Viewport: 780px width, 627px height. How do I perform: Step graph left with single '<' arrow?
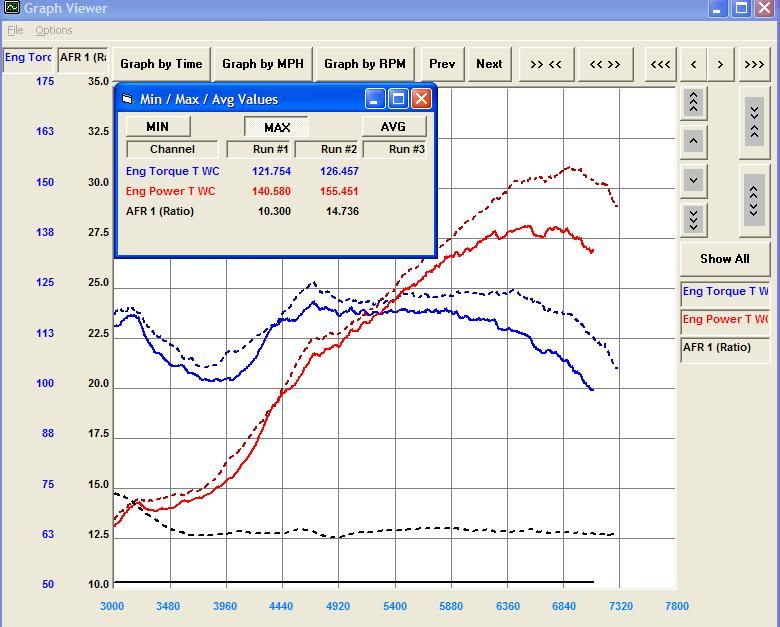pos(693,64)
